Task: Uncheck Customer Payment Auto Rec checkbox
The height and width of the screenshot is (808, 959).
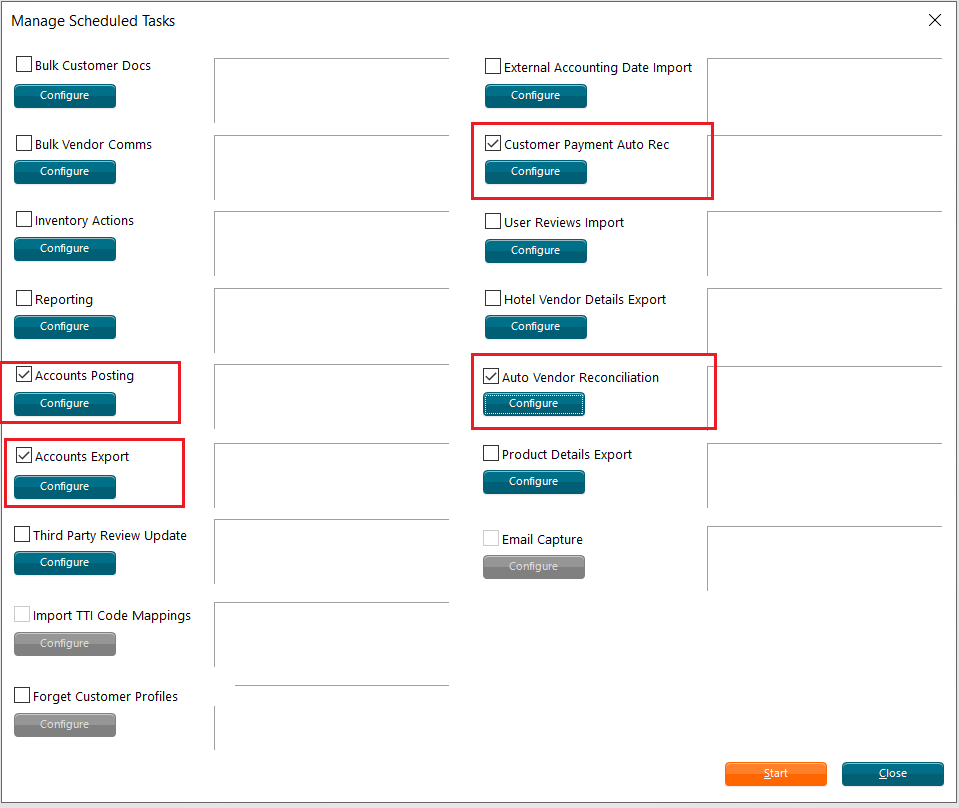Action: pos(493,143)
